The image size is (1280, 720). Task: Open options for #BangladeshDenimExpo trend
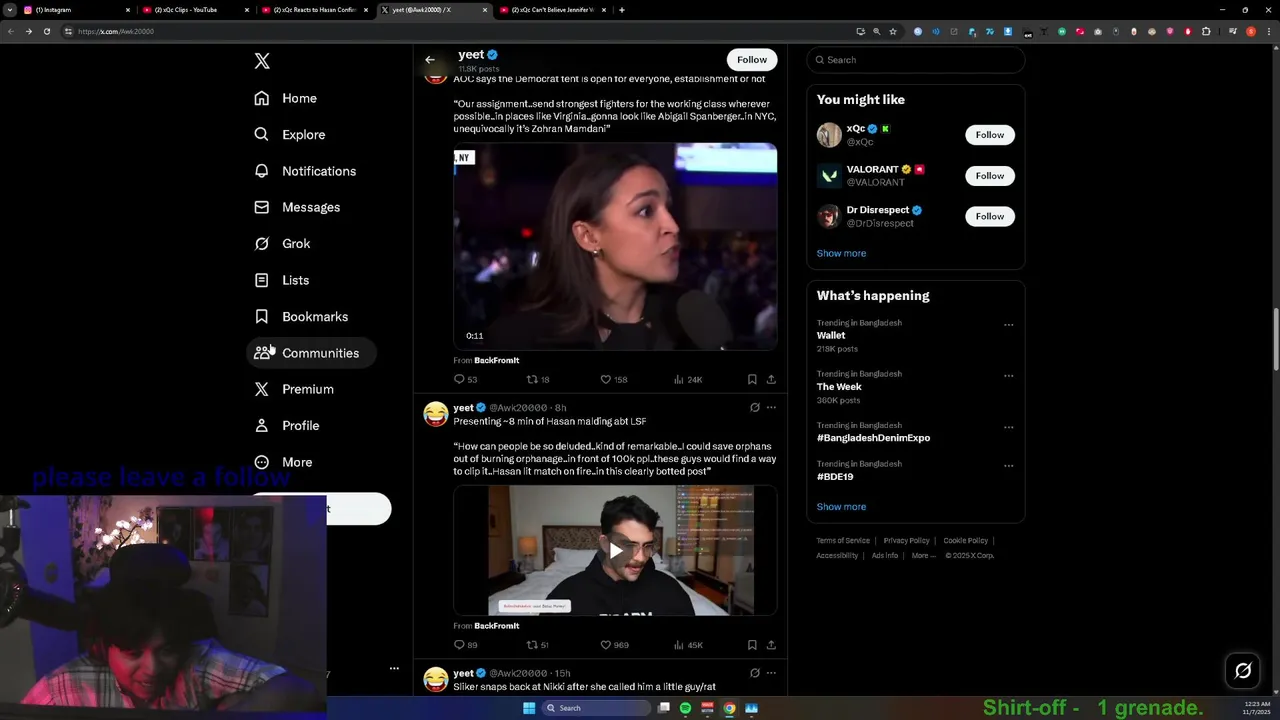(1008, 427)
